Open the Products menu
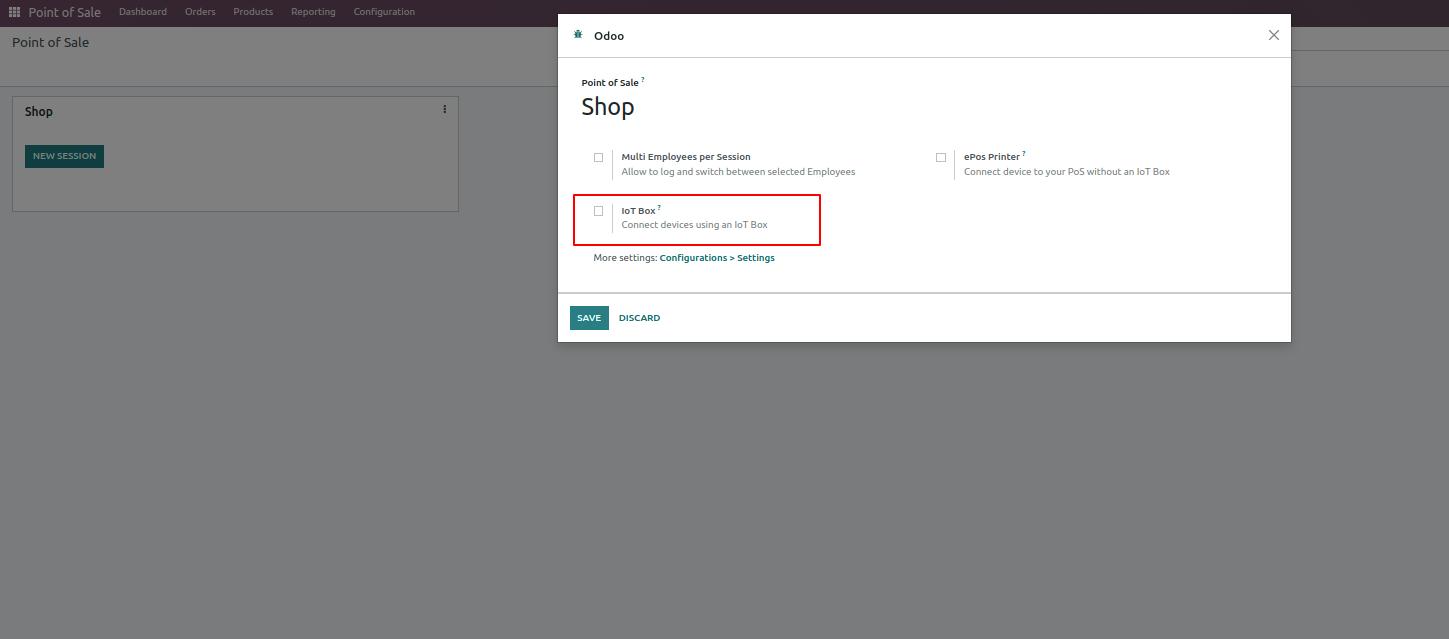1449x639 pixels. coord(253,12)
